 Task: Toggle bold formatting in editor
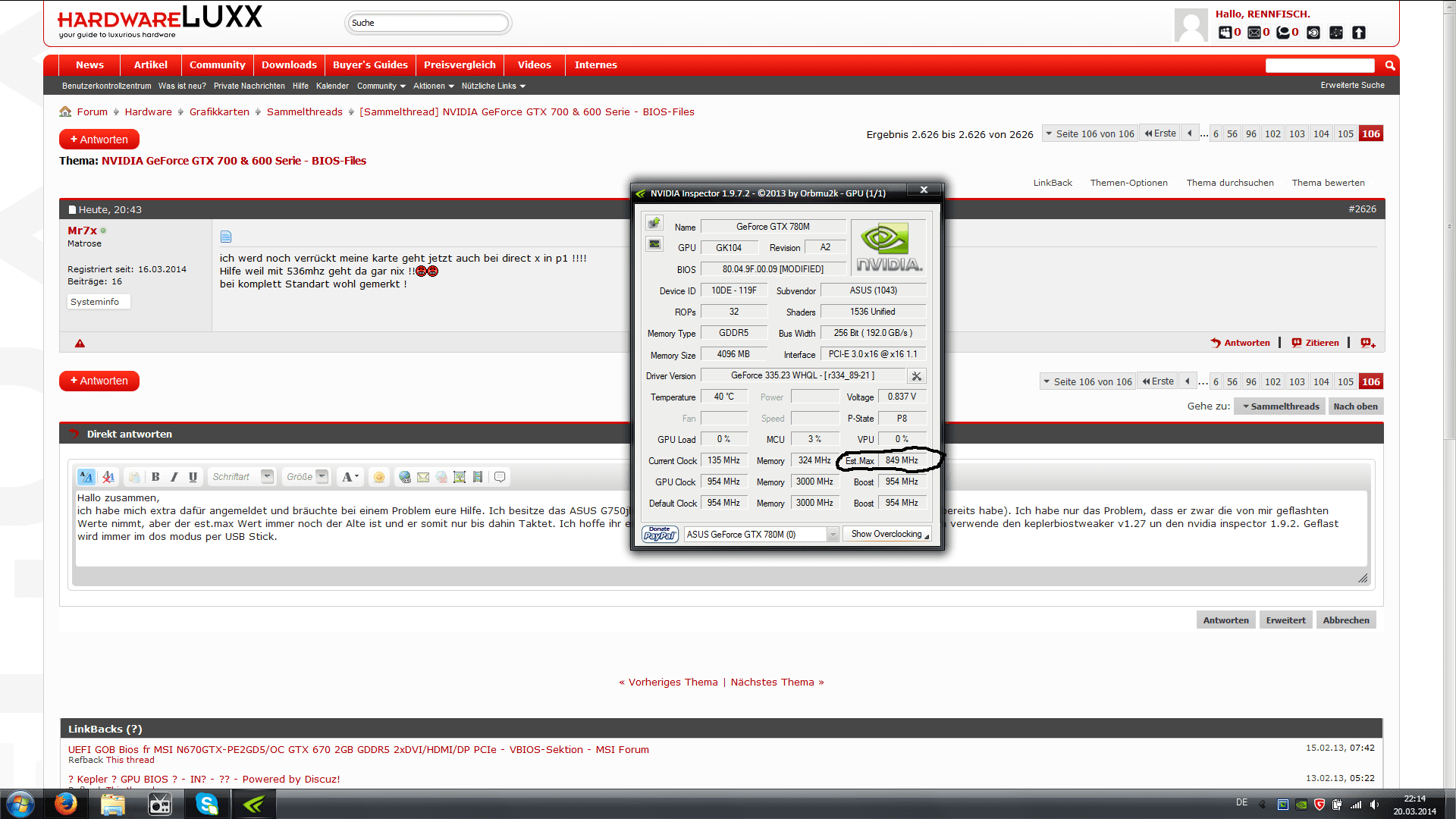(x=155, y=477)
